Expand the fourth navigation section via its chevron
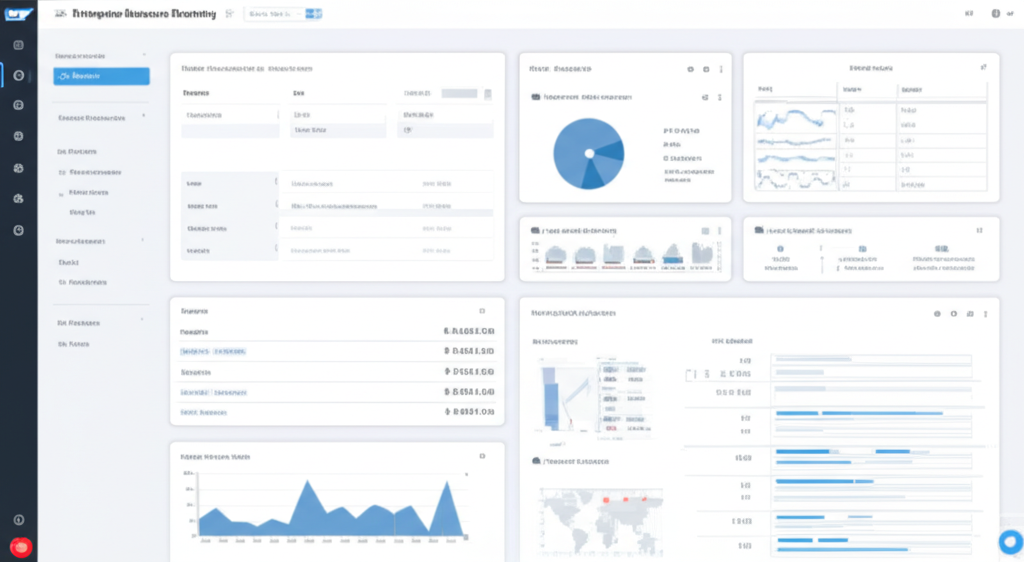This screenshot has height=562, width=1024. (142, 321)
